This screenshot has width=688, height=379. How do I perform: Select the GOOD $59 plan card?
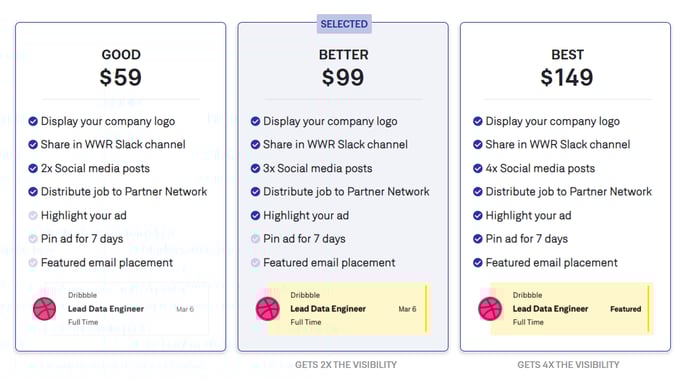(121, 187)
